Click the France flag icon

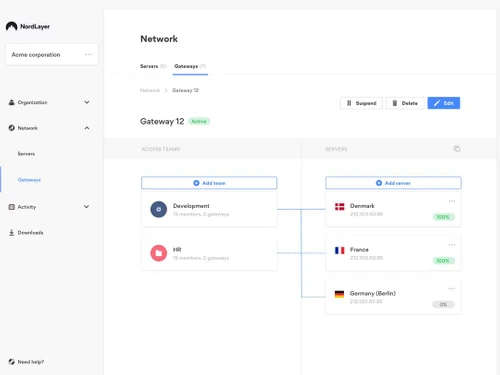click(x=340, y=250)
